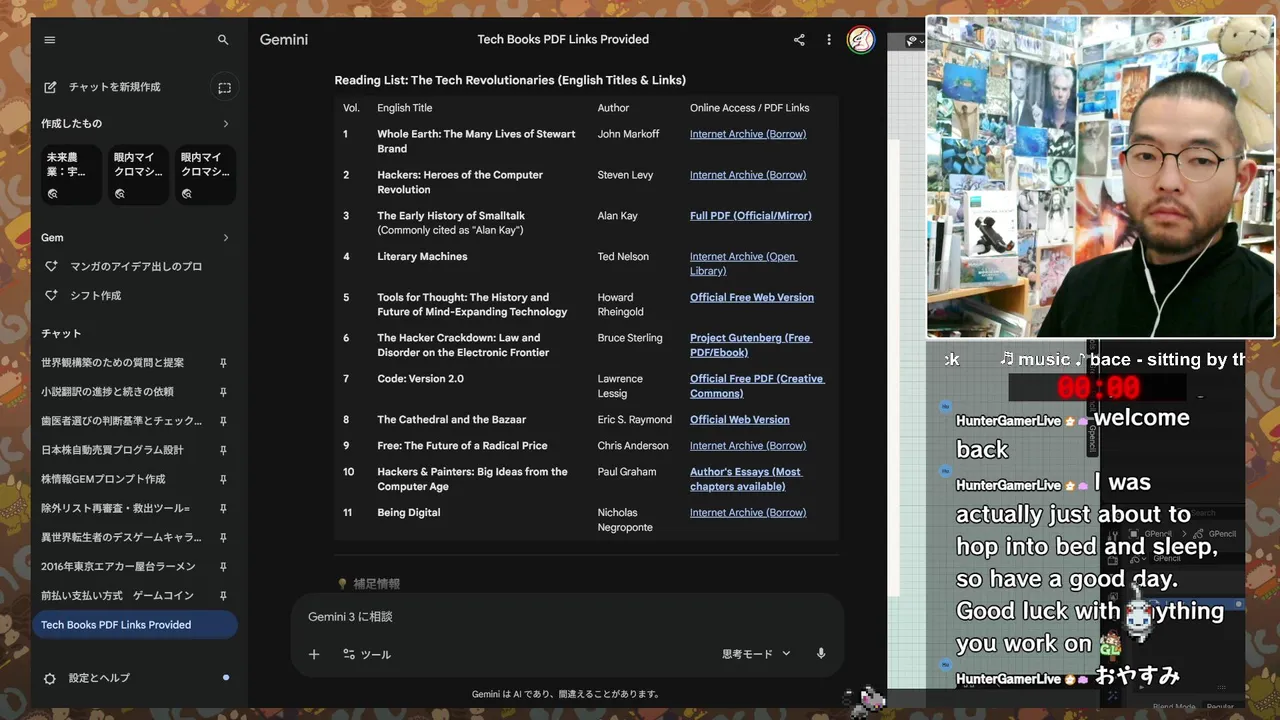Click the settings gear icon 設定とヘルプ
This screenshot has width=1280, height=720.
50,678
